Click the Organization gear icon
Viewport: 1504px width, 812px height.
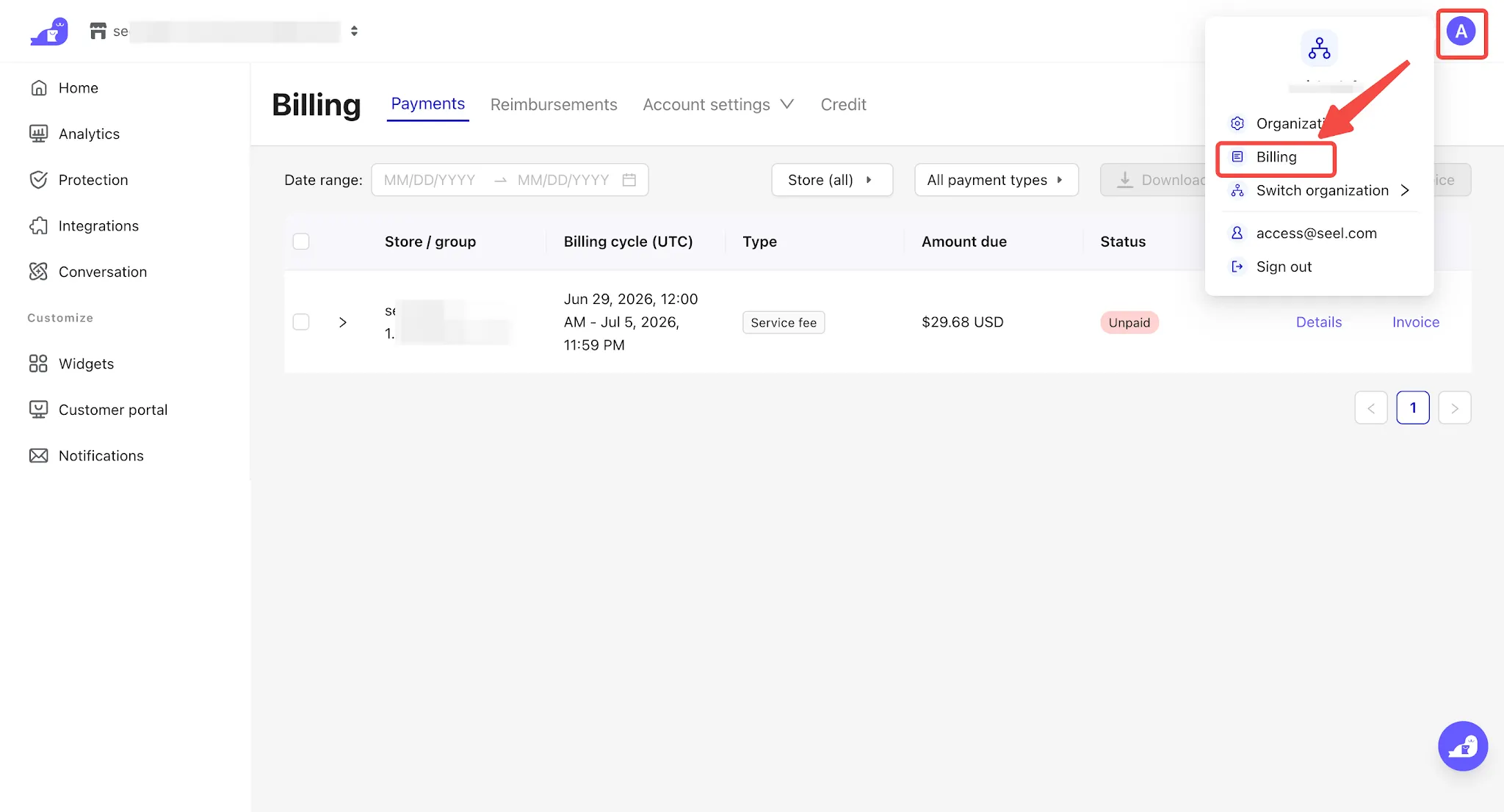(x=1237, y=123)
